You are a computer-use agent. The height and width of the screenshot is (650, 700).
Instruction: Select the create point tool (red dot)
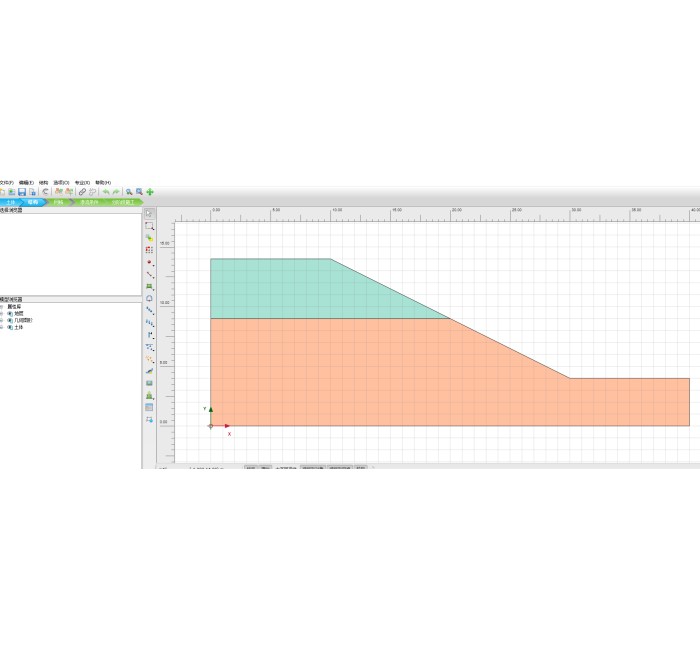click(x=149, y=262)
